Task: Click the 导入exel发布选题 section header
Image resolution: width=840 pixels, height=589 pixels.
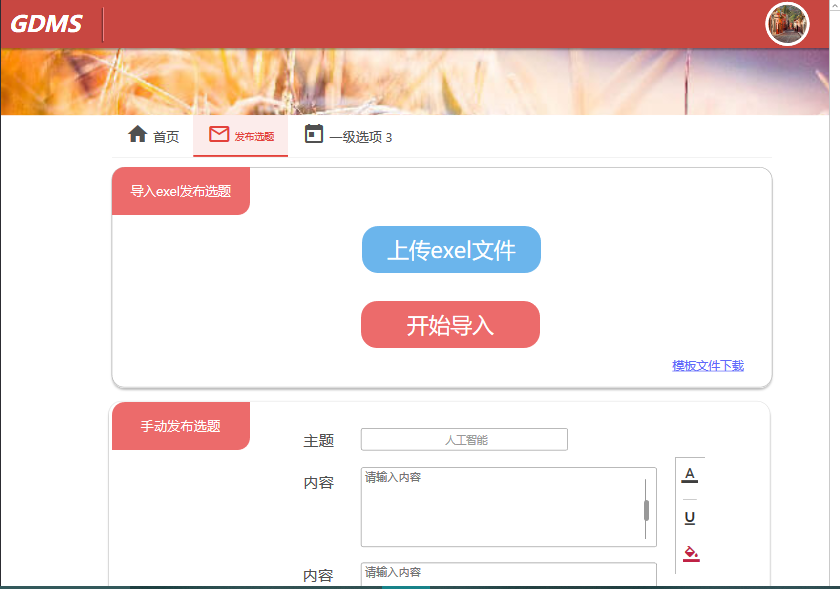Action: point(181,191)
